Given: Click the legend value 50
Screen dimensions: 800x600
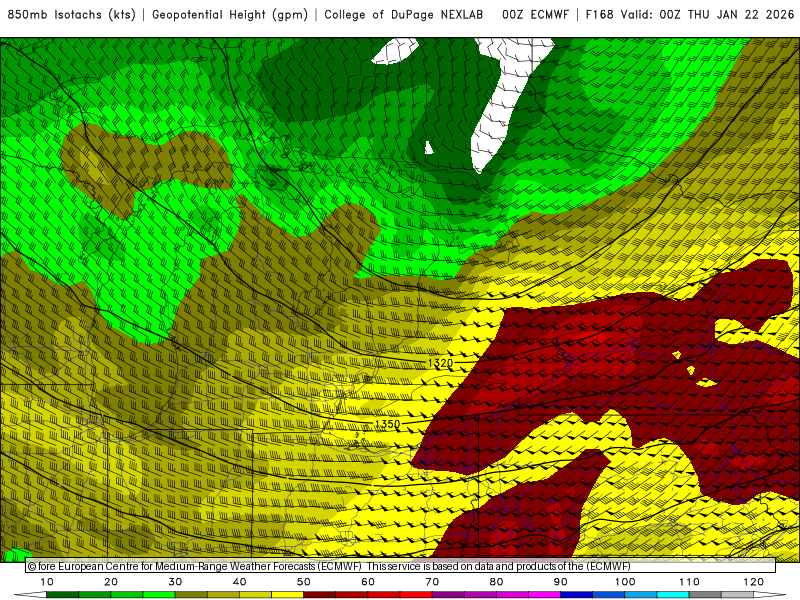Looking at the screenshot, I should [x=304, y=582].
